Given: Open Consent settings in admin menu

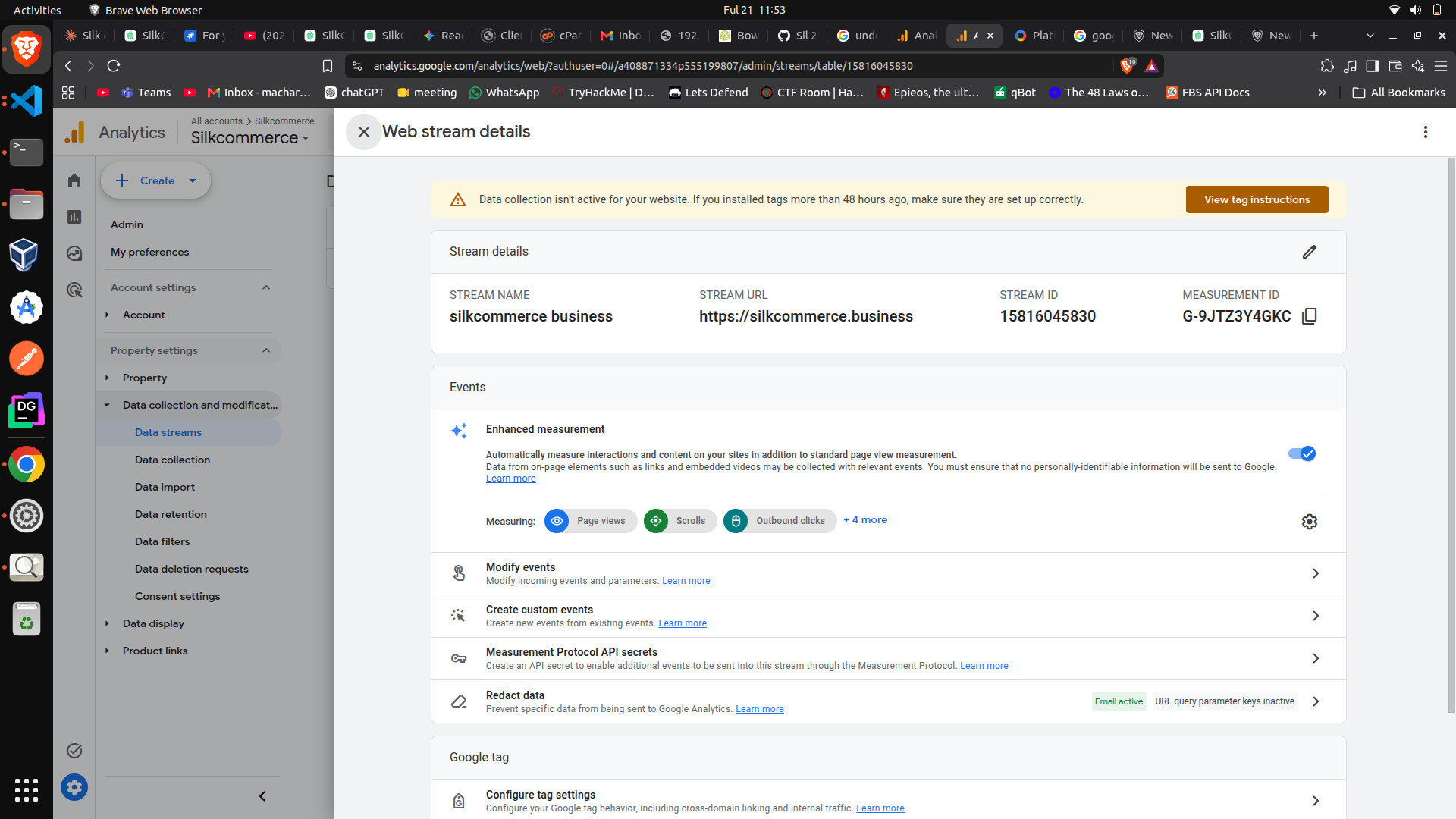Looking at the screenshot, I should 177,596.
